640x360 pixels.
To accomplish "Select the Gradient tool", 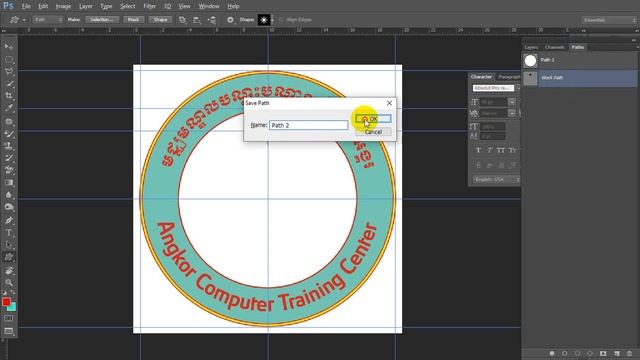I will tap(9, 183).
